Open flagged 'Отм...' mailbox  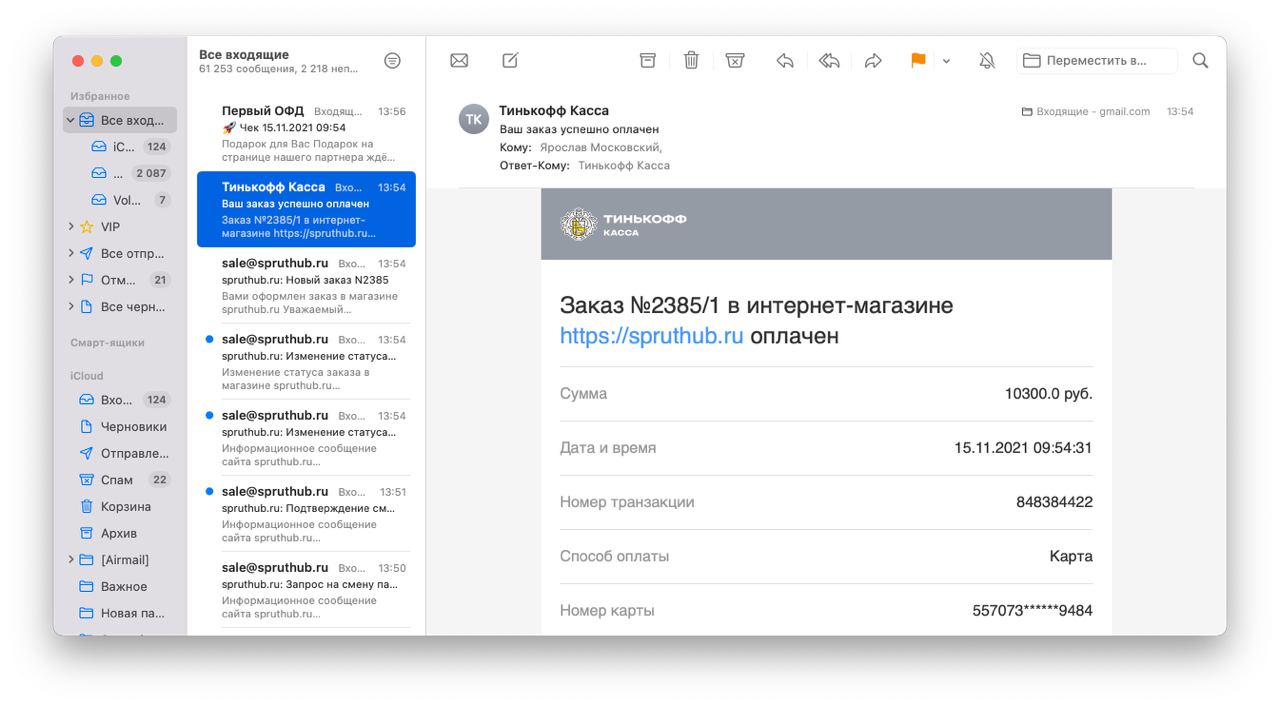tap(124, 280)
